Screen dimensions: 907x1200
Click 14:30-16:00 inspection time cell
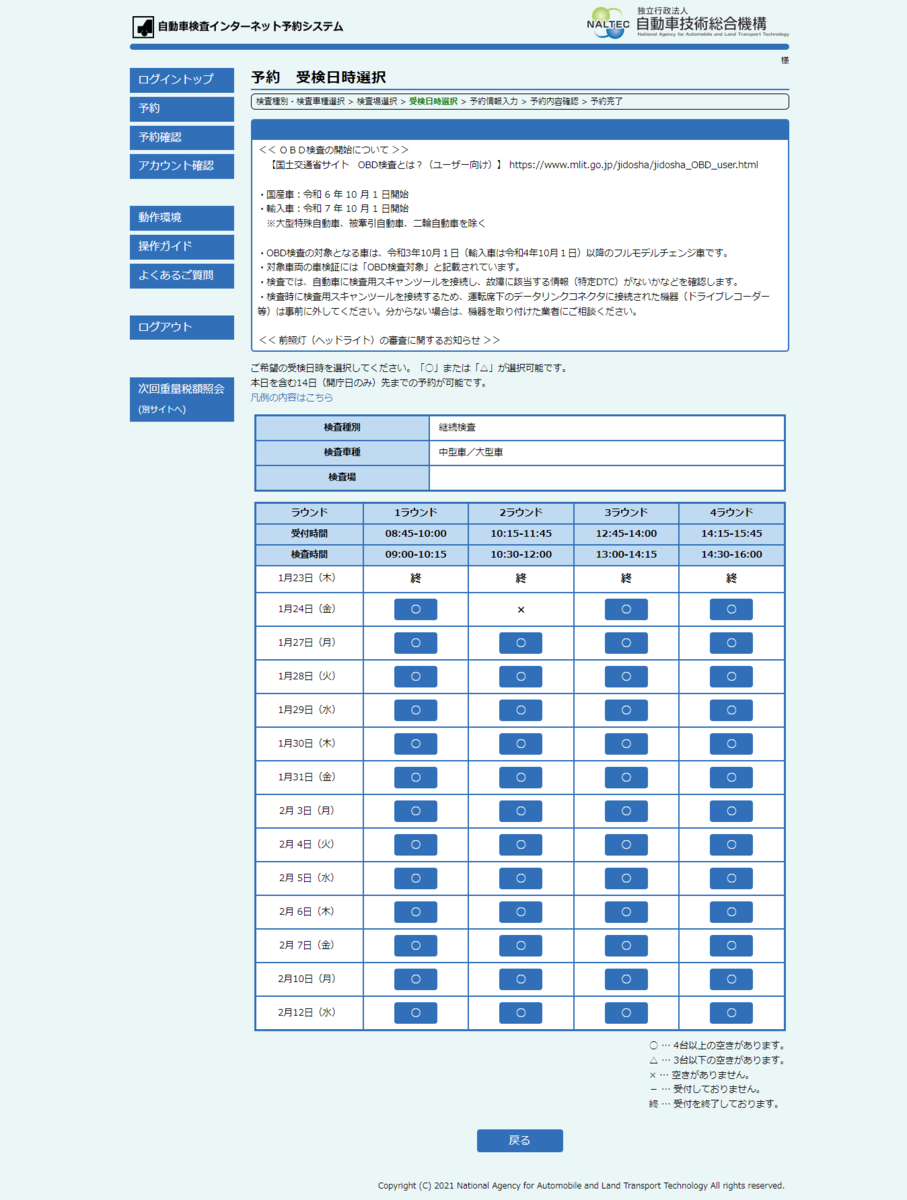coord(731,555)
